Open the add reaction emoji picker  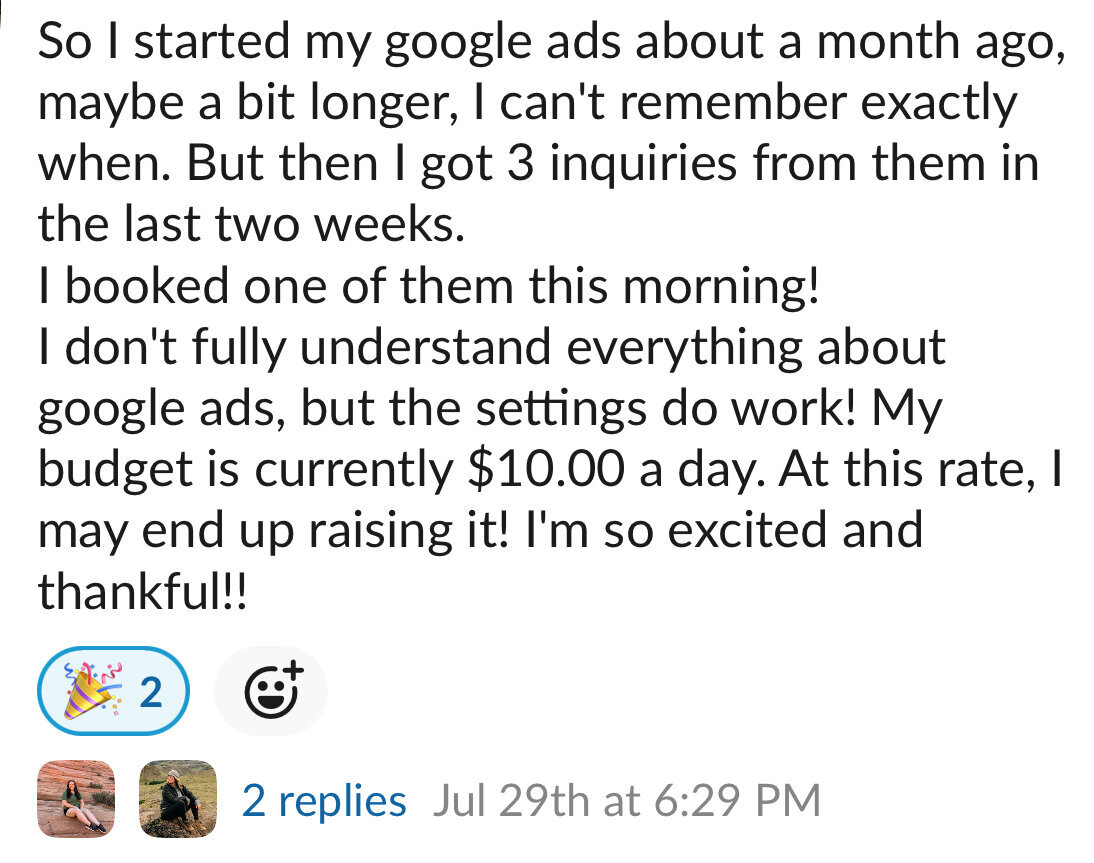point(271,691)
